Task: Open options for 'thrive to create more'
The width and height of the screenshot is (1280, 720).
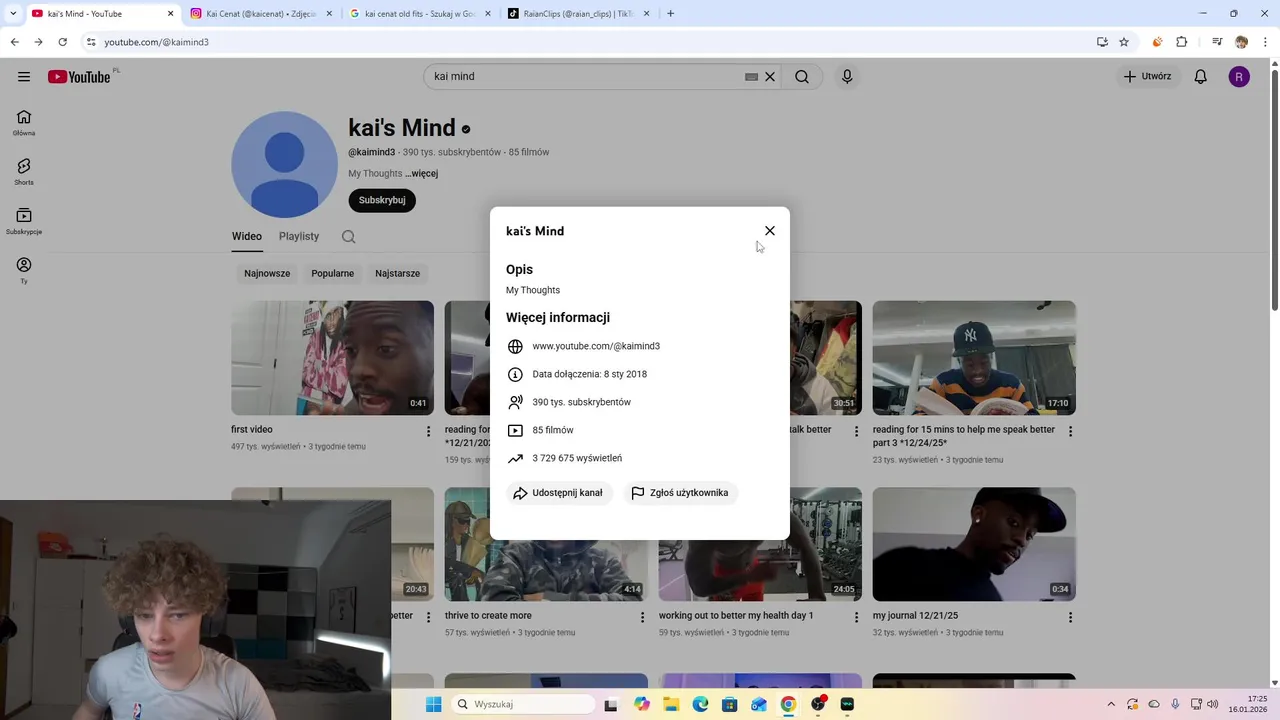Action: pos(642,618)
